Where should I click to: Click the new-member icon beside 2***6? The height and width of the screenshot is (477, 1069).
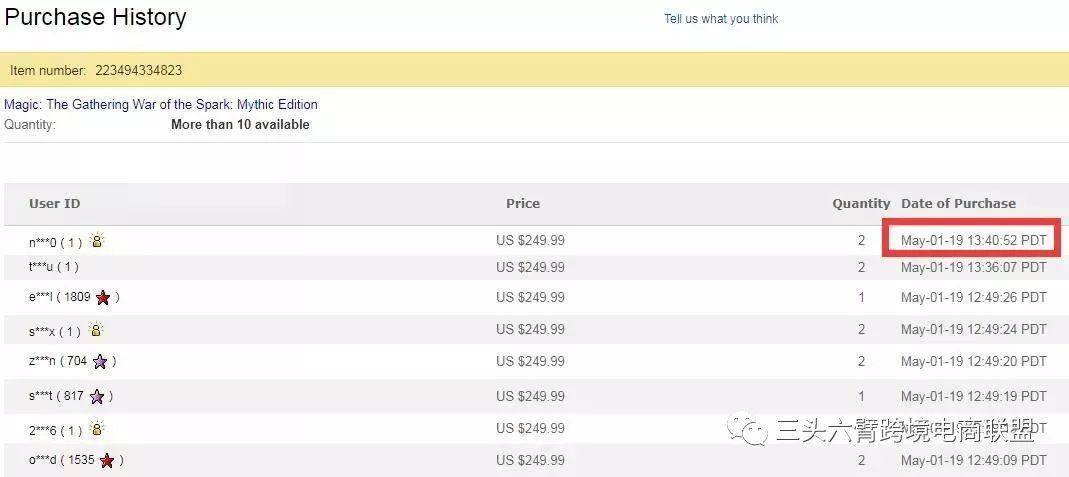pos(97,429)
